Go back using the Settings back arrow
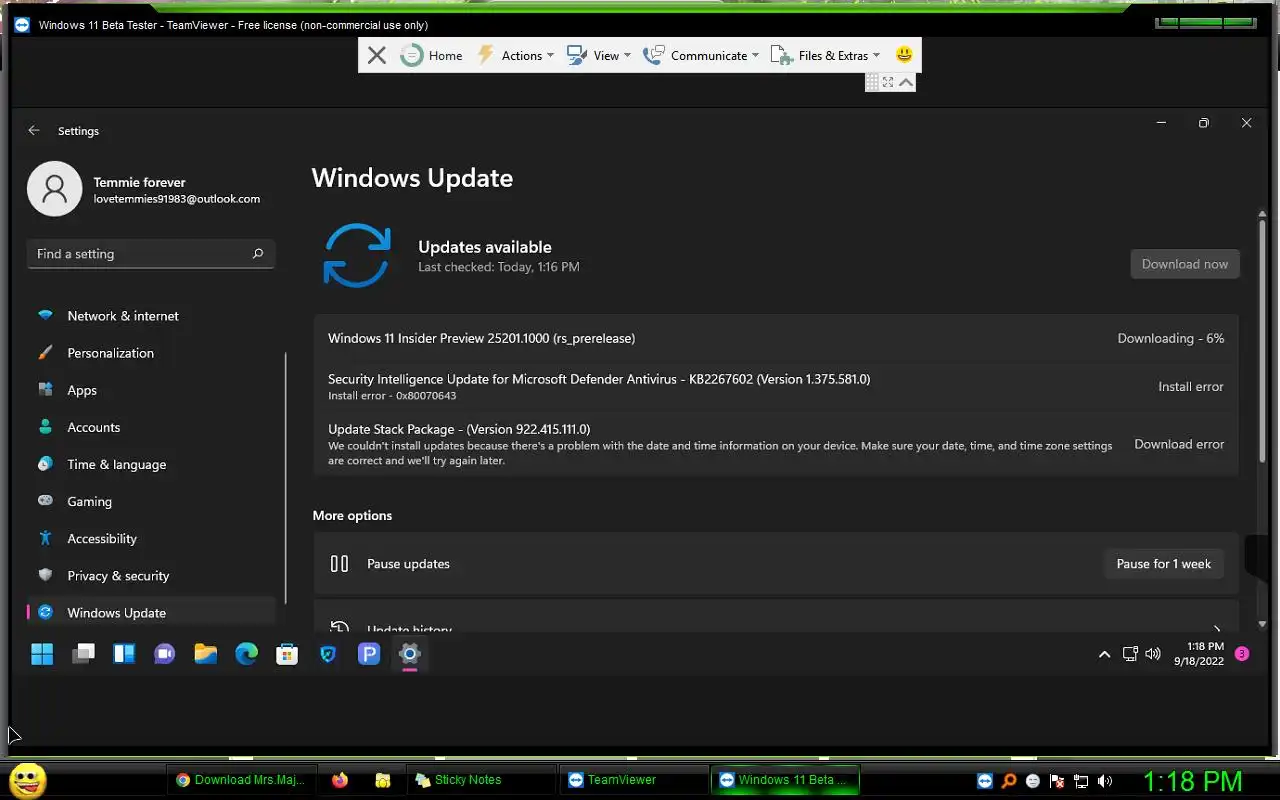Image resolution: width=1280 pixels, height=800 pixels. 34,131
